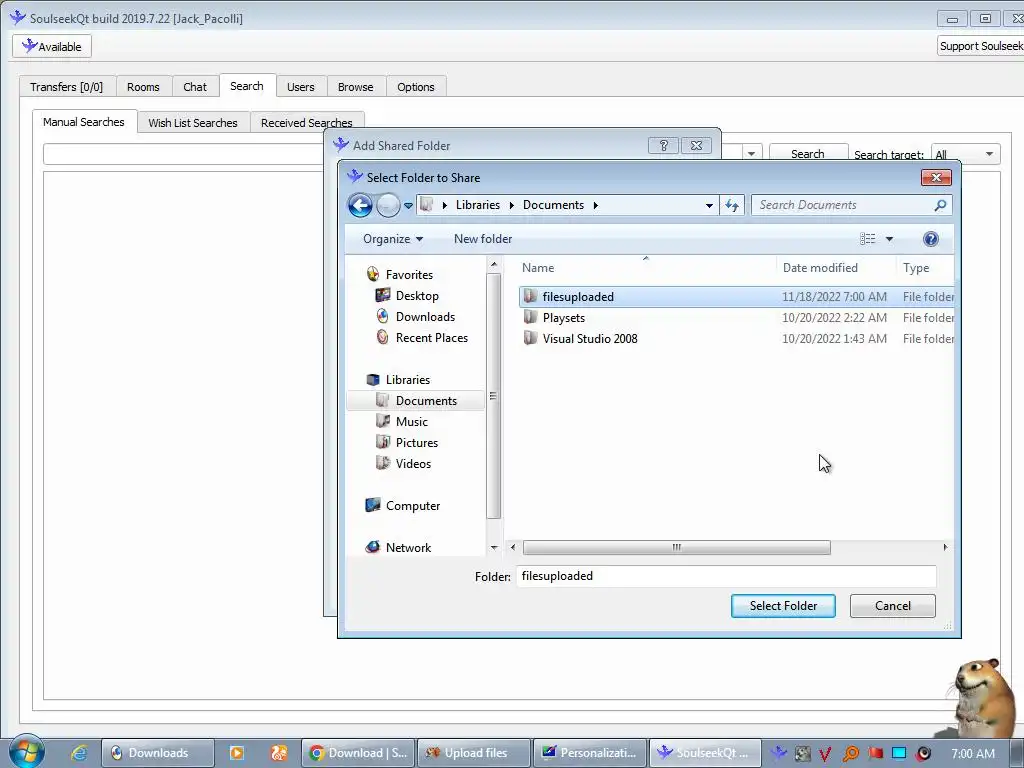Open help with the blue question icon
Viewport: 1024px width, 768px height.
931,239
